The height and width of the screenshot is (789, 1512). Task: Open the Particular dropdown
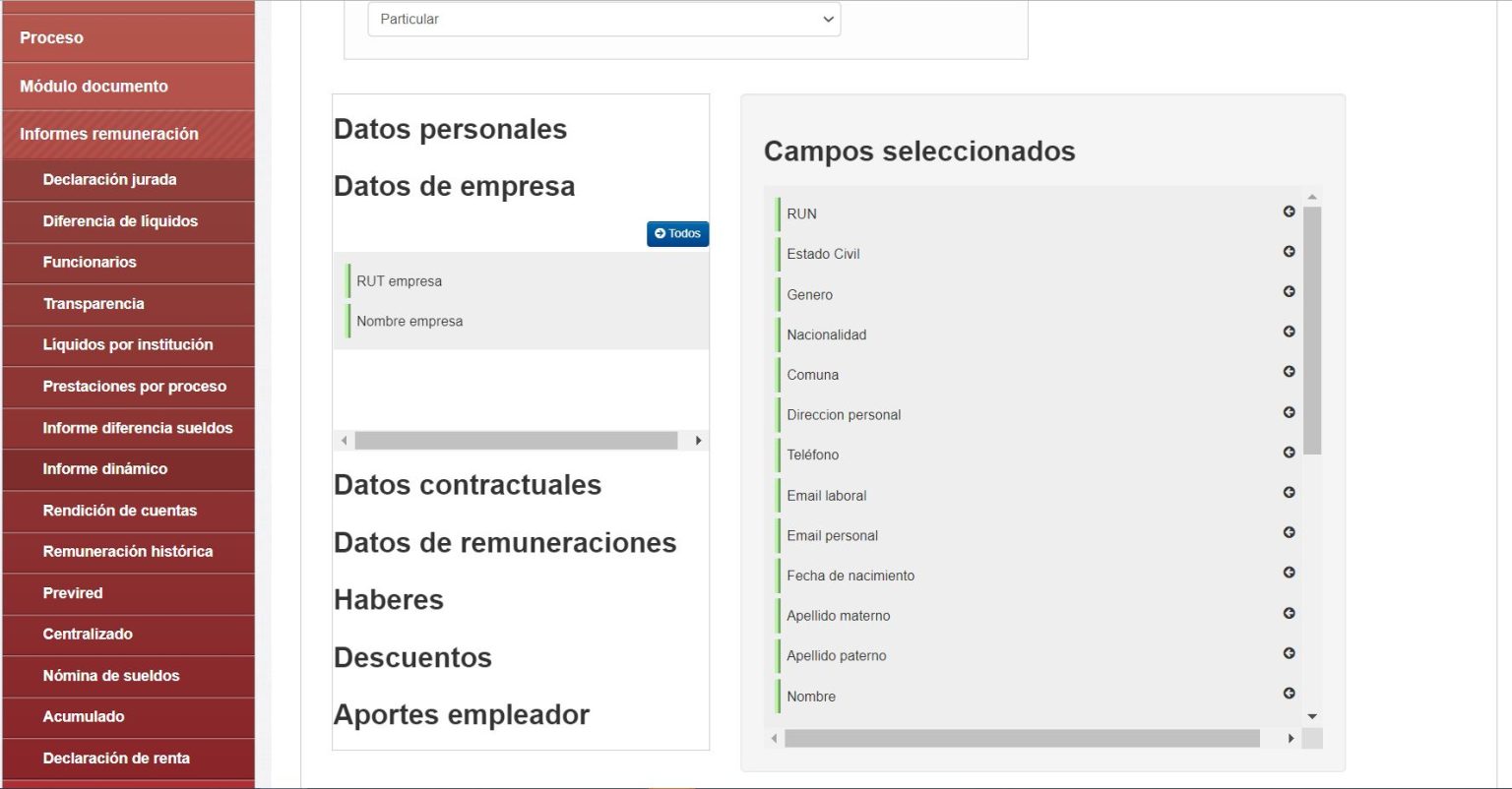point(604,20)
